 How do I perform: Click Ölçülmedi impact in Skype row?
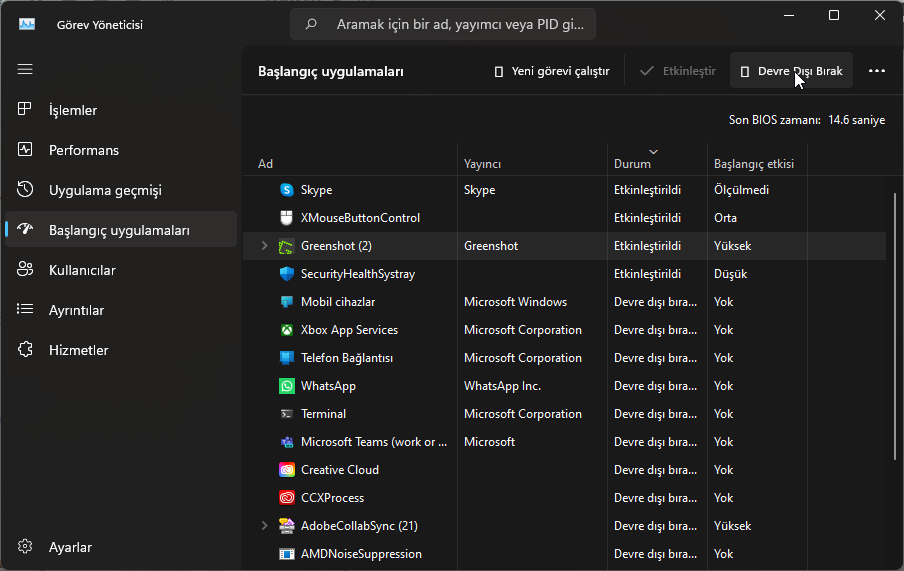pyautogui.click(x=741, y=190)
